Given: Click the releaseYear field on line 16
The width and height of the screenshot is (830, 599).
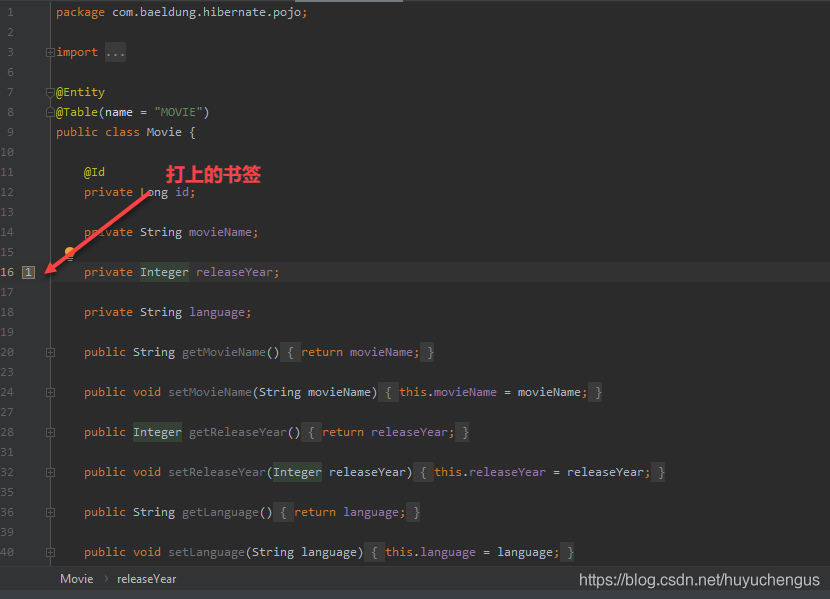Looking at the screenshot, I should 234,272.
